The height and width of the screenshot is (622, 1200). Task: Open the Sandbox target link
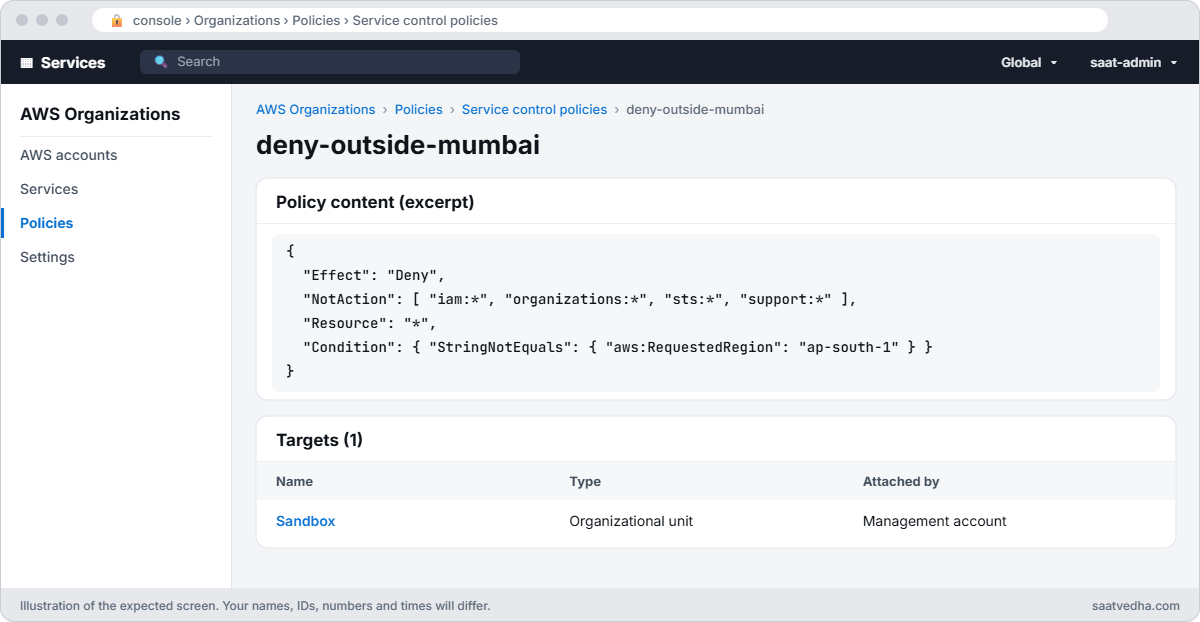306,521
